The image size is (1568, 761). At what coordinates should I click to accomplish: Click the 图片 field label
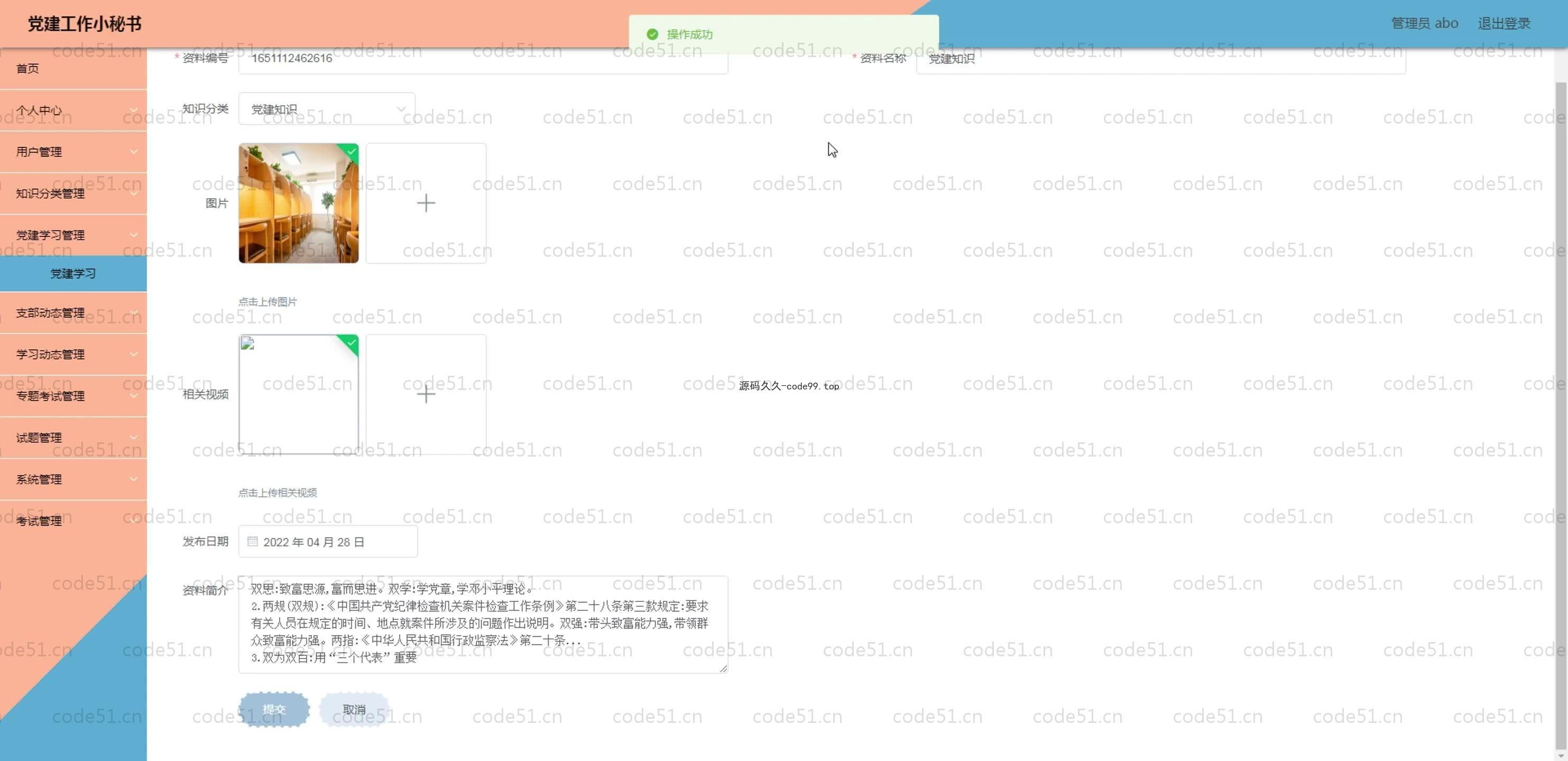pyautogui.click(x=217, y=203)
